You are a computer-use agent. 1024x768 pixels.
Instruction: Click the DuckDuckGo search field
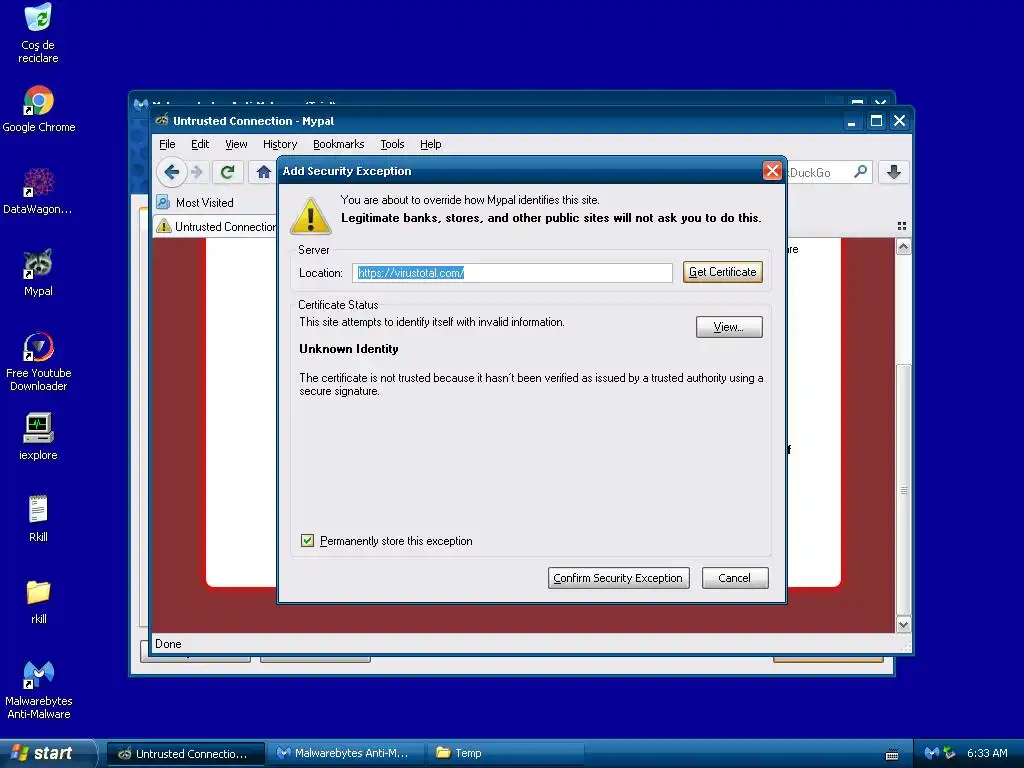820,172
